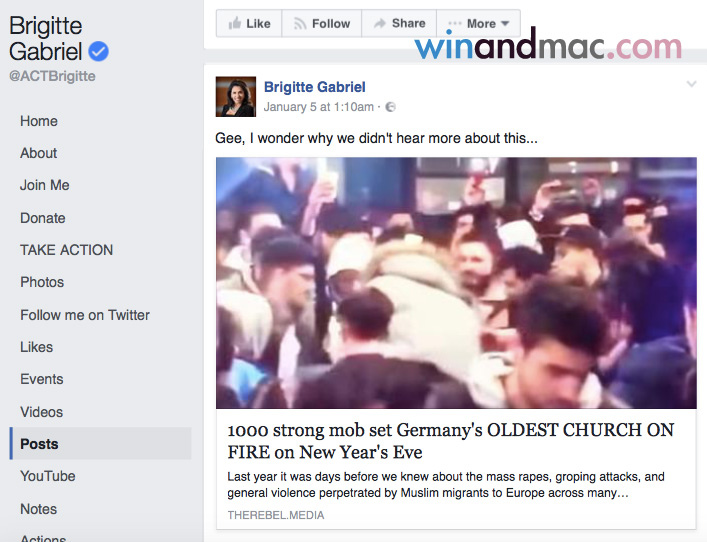
Task: Open Follow me on Twitter link
Action: click(x=85, y=315)
